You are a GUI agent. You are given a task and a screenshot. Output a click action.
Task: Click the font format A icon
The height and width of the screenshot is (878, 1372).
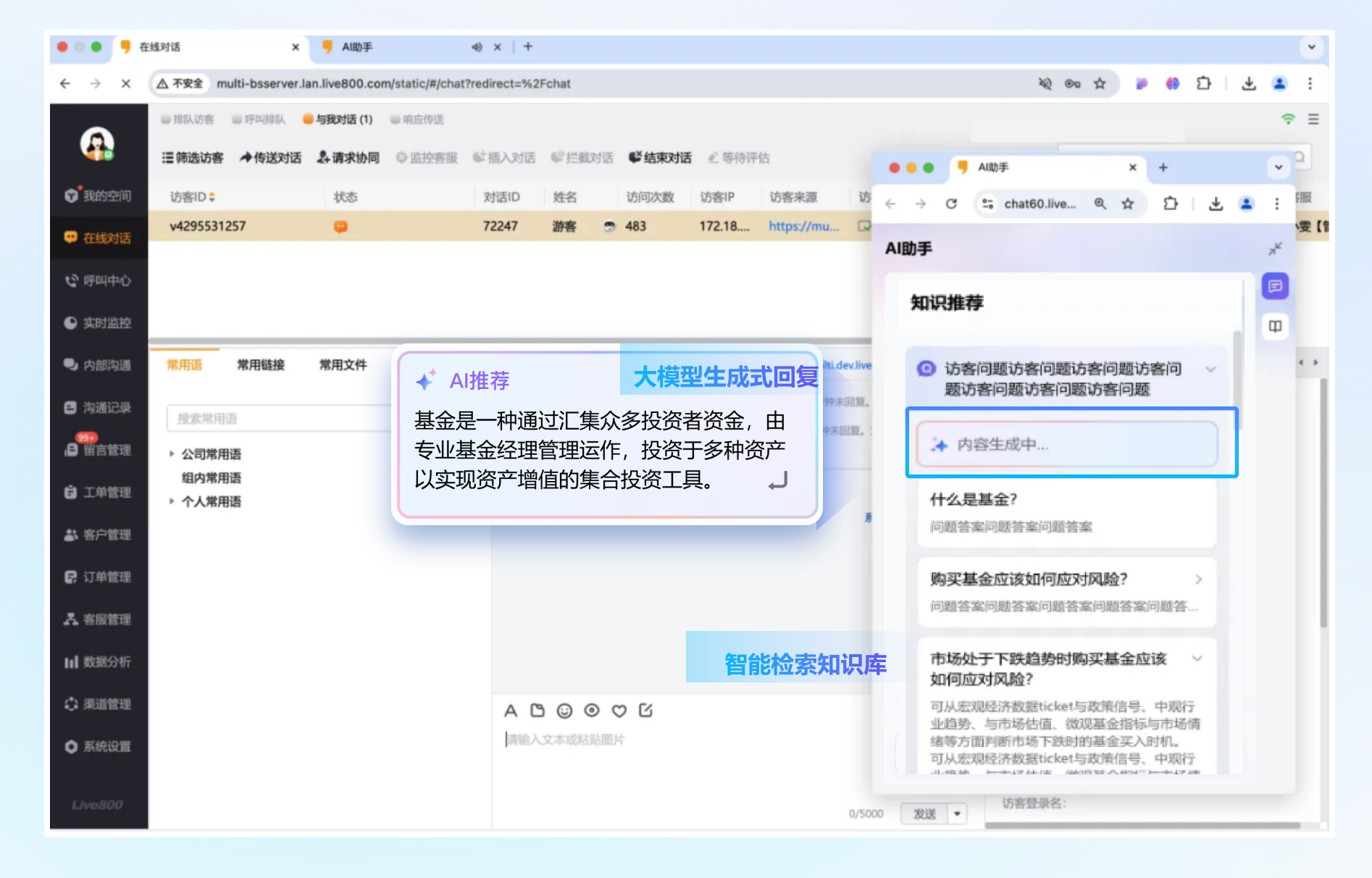pyautogui.click(x=511, y=711)
